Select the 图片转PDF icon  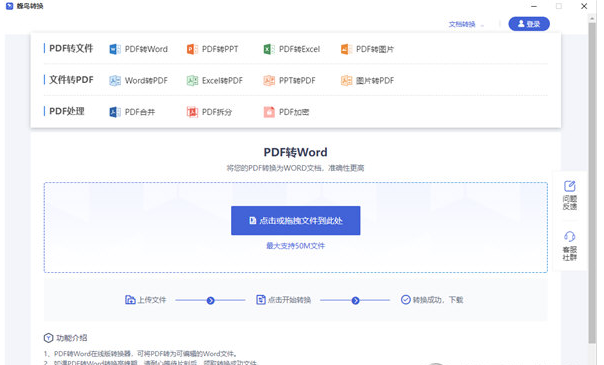[x=346, y=80]
